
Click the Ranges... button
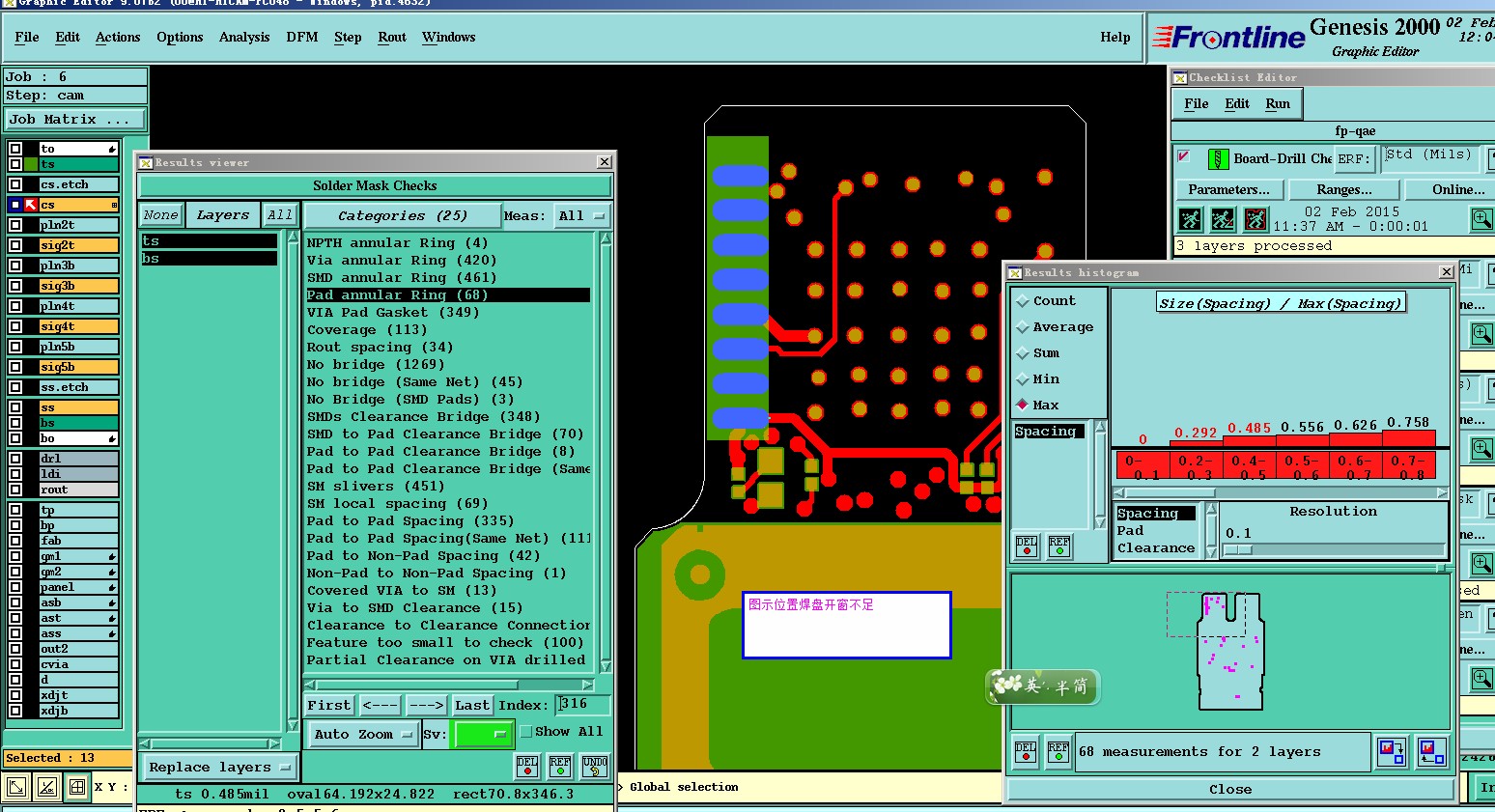(1344, 189)
